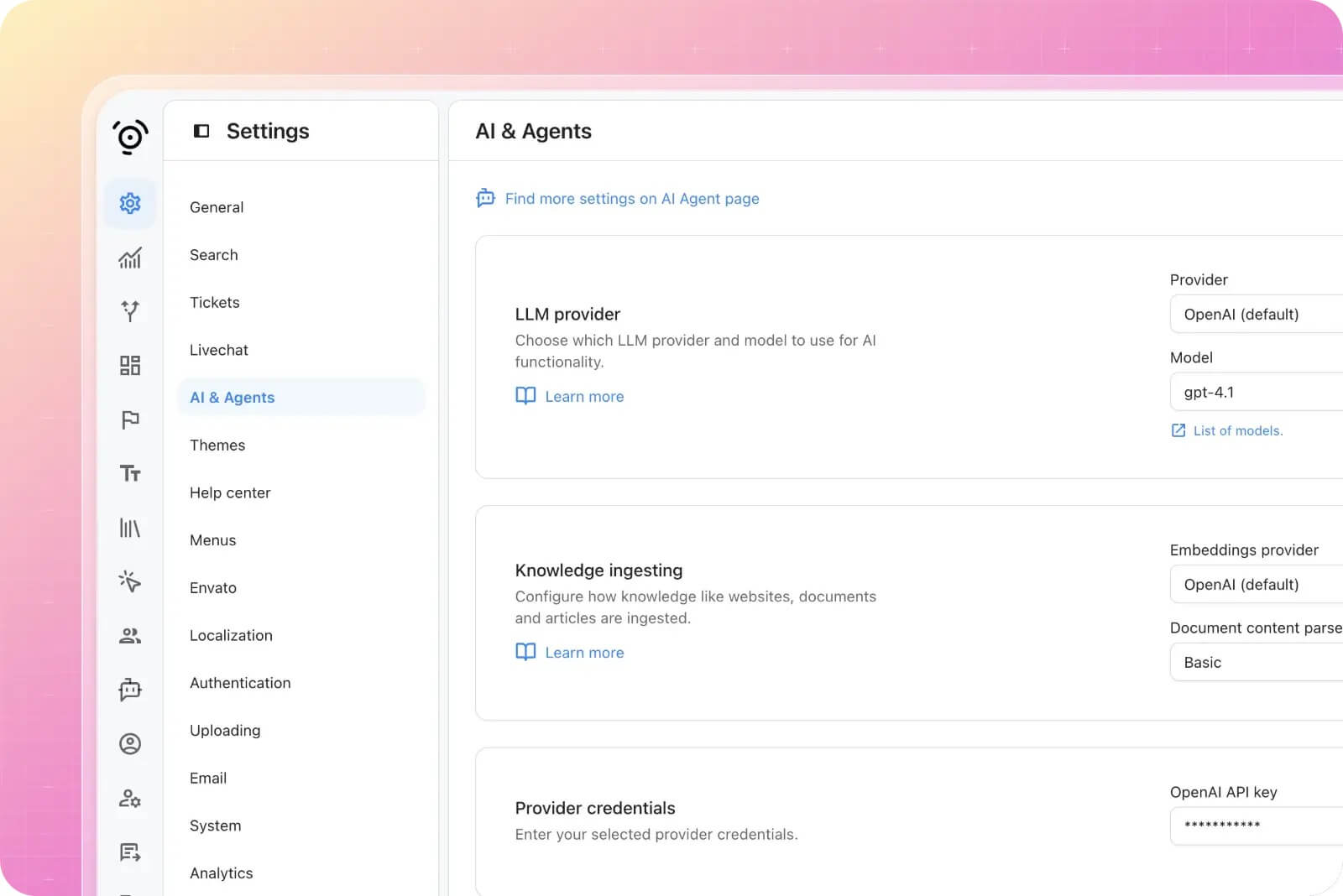
Task: Select the flag icon in the sidebar
Action: [x=130, y=419]
